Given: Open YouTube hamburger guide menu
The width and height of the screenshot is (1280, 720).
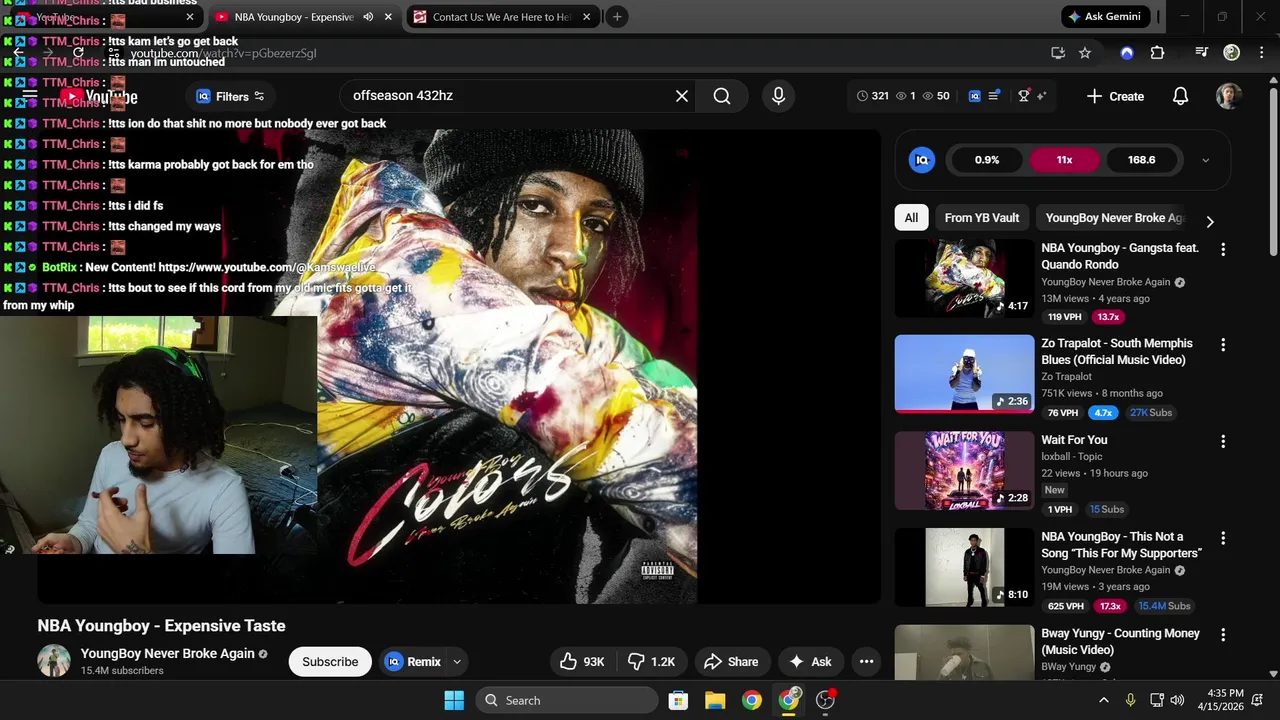Looking at the screenshot, I should 30,97.
